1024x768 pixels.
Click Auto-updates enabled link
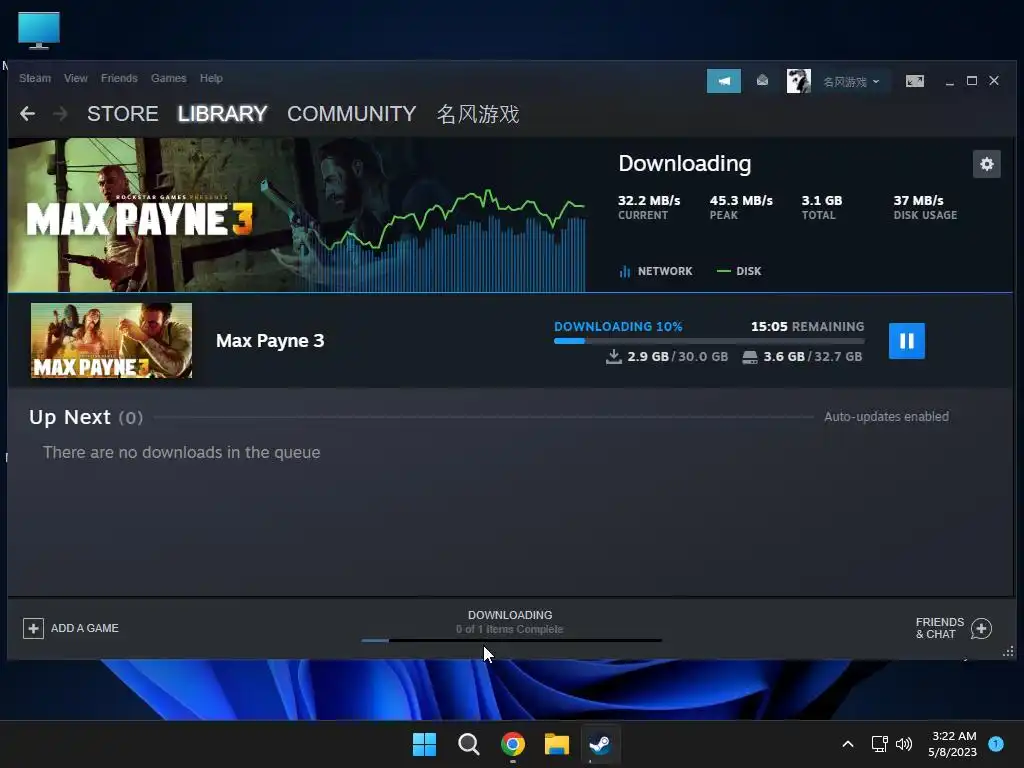click(x=886, y=417)
